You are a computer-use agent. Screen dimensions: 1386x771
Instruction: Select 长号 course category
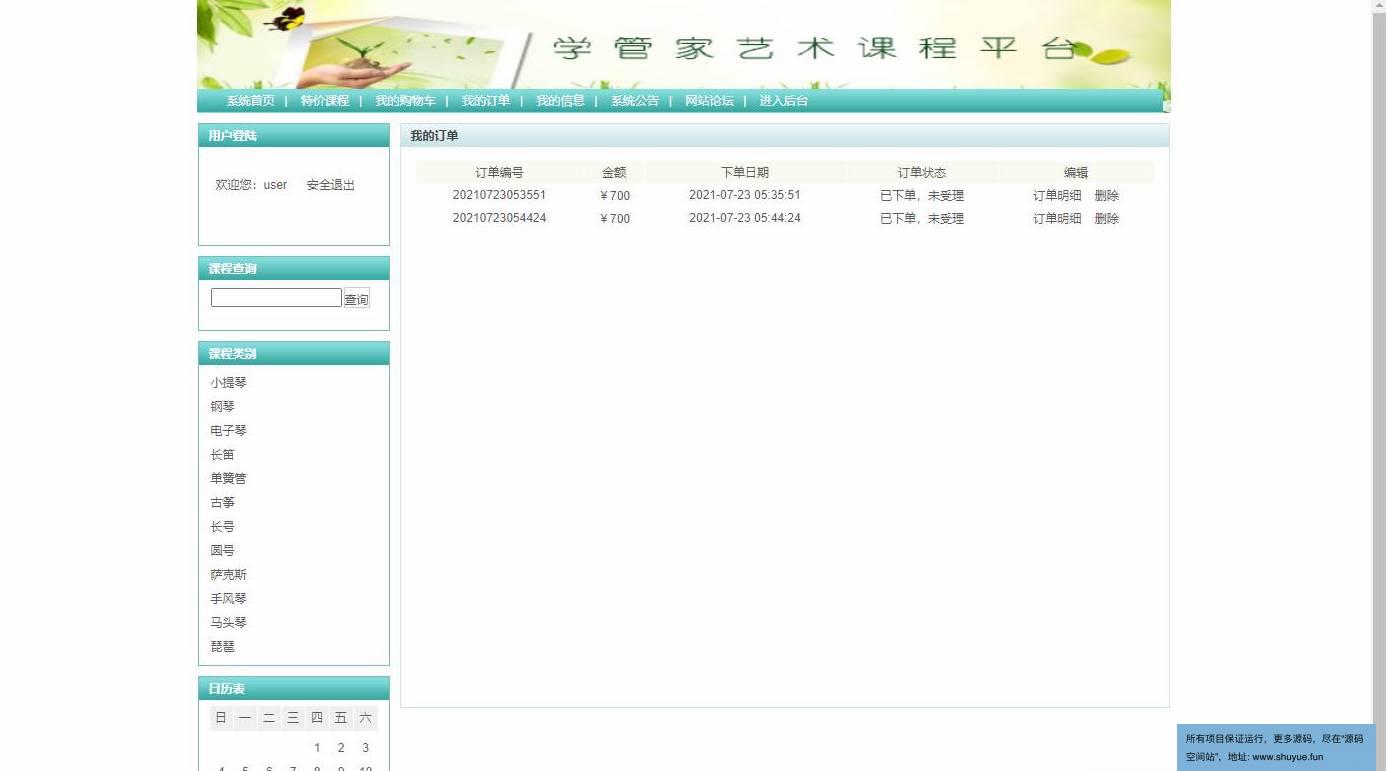click(222, 527)
